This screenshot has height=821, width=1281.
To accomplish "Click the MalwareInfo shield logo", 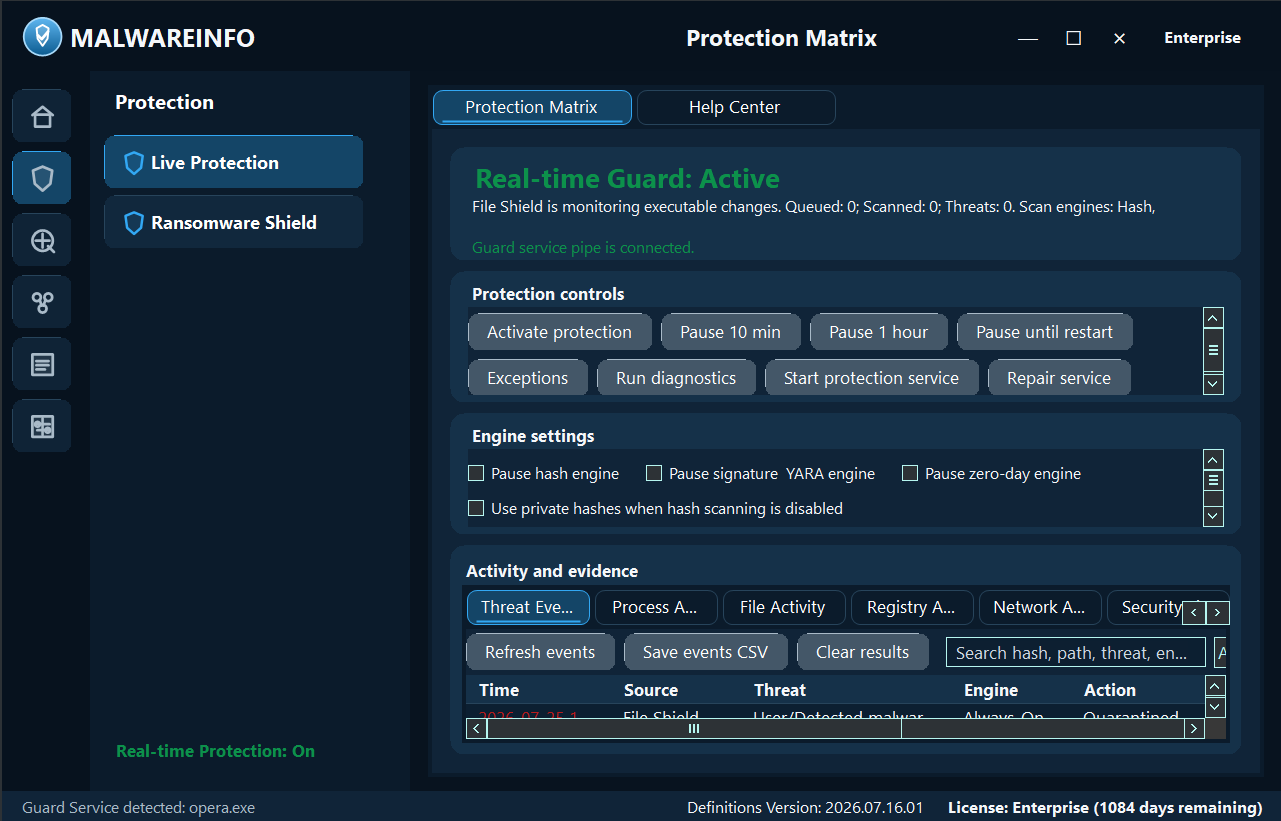I will [42, 38].
